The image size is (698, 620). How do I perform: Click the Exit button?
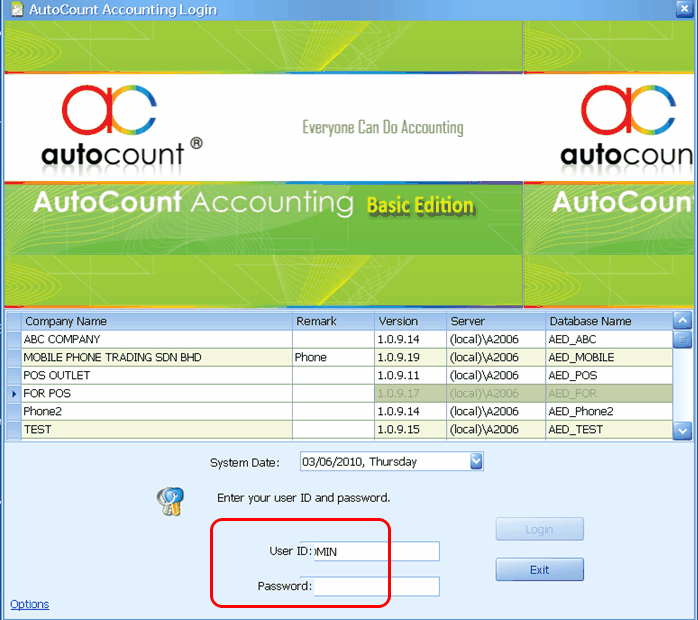(540, 570)
